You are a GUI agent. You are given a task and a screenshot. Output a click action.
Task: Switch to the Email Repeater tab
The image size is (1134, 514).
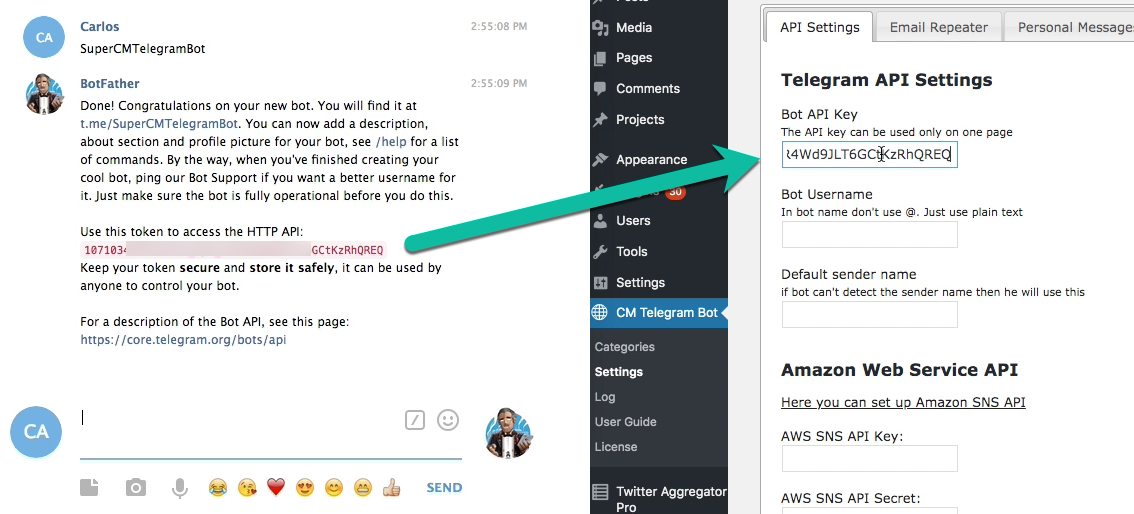point(939,27)
